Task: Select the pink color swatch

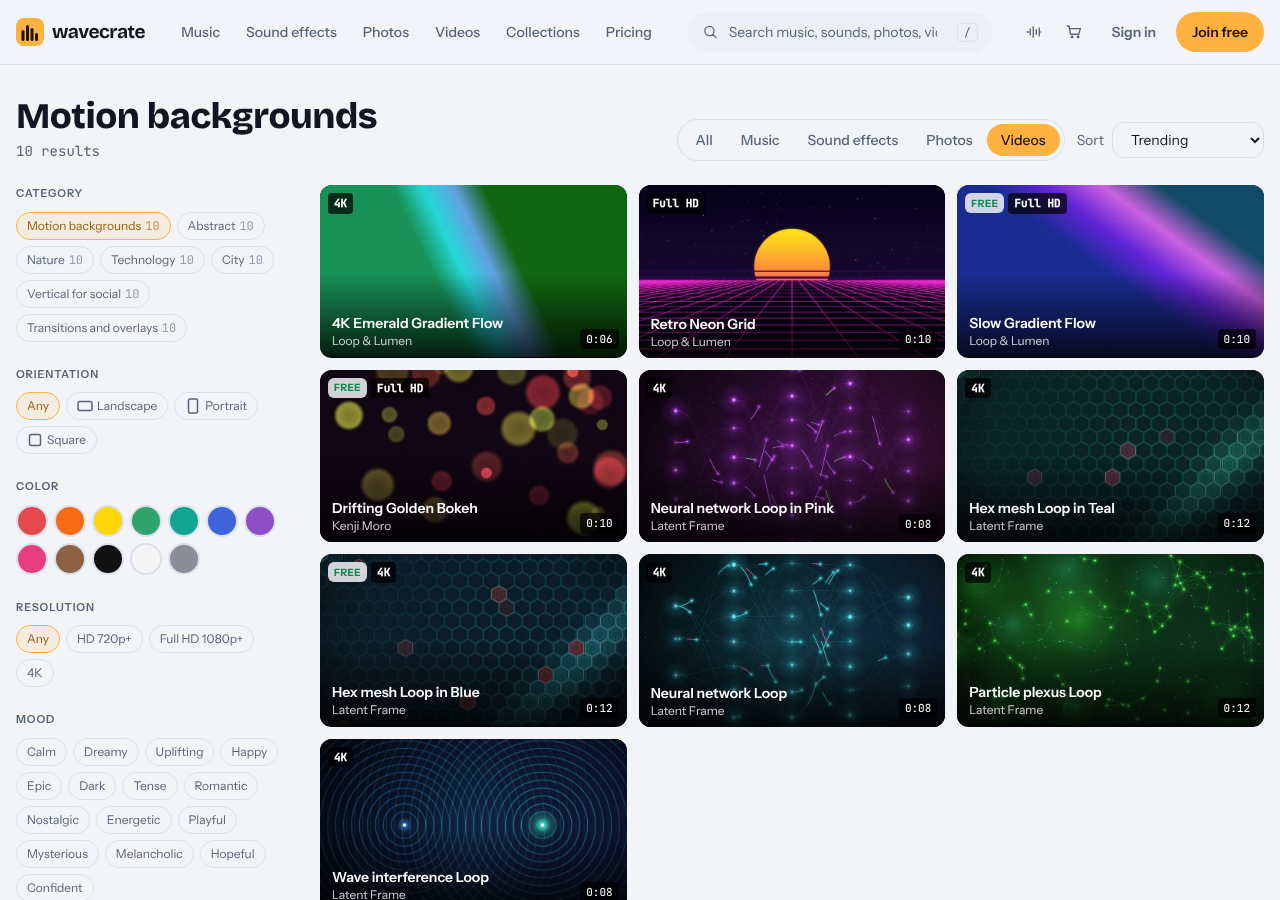Action: [x=32, y=559]
